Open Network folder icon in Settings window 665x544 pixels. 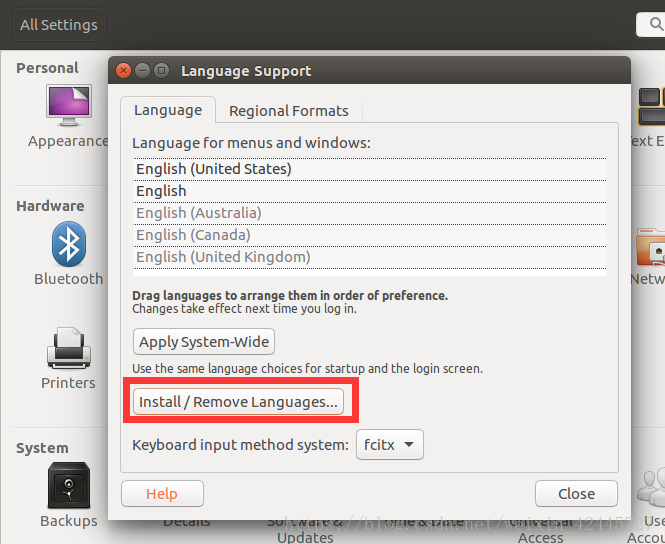coord(651,247)
